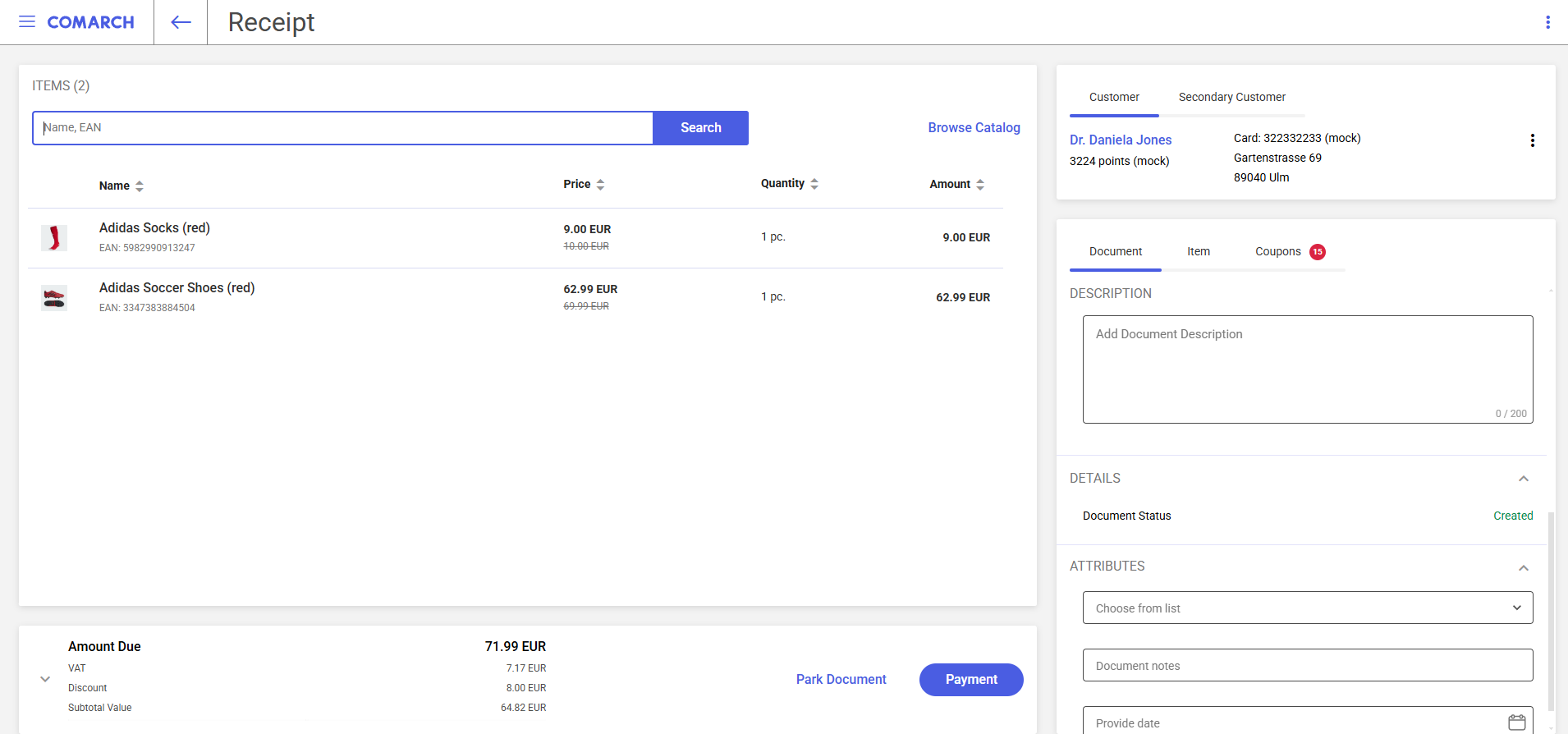This screenshot has height=734, width=1568.
Task: Select the Adidas Socks (red) item name
Action: click(x=154, y=228)
